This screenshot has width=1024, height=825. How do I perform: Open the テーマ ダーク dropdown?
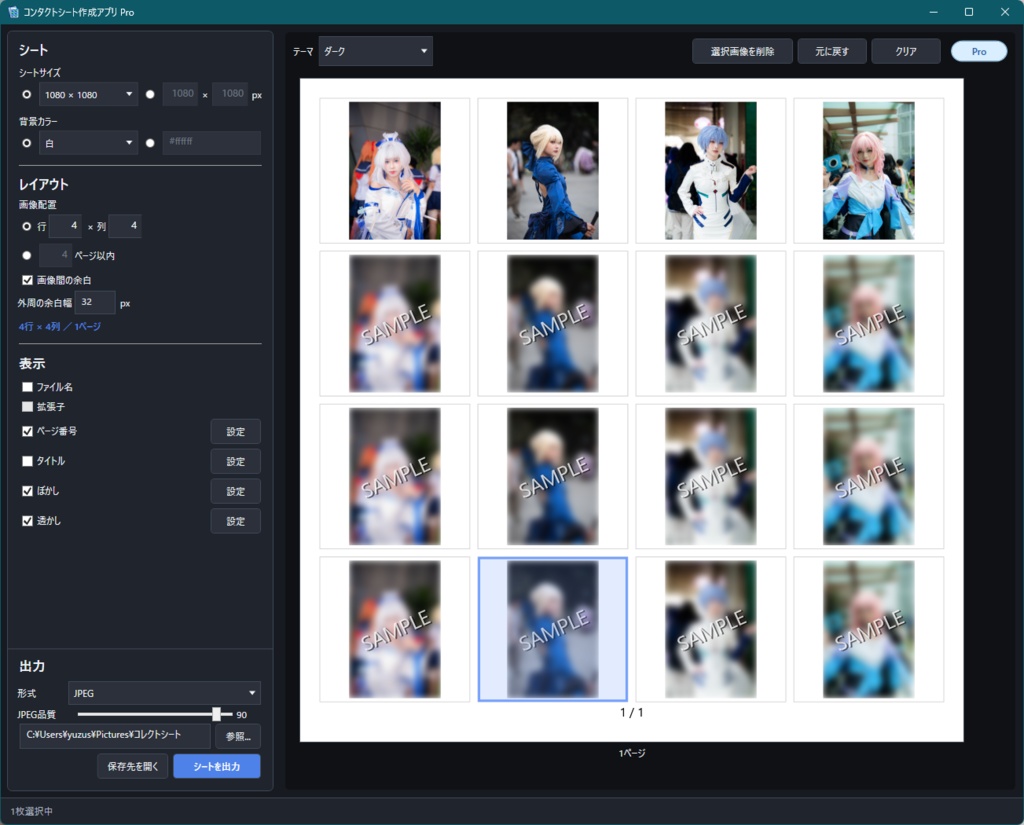pos(376,51)
